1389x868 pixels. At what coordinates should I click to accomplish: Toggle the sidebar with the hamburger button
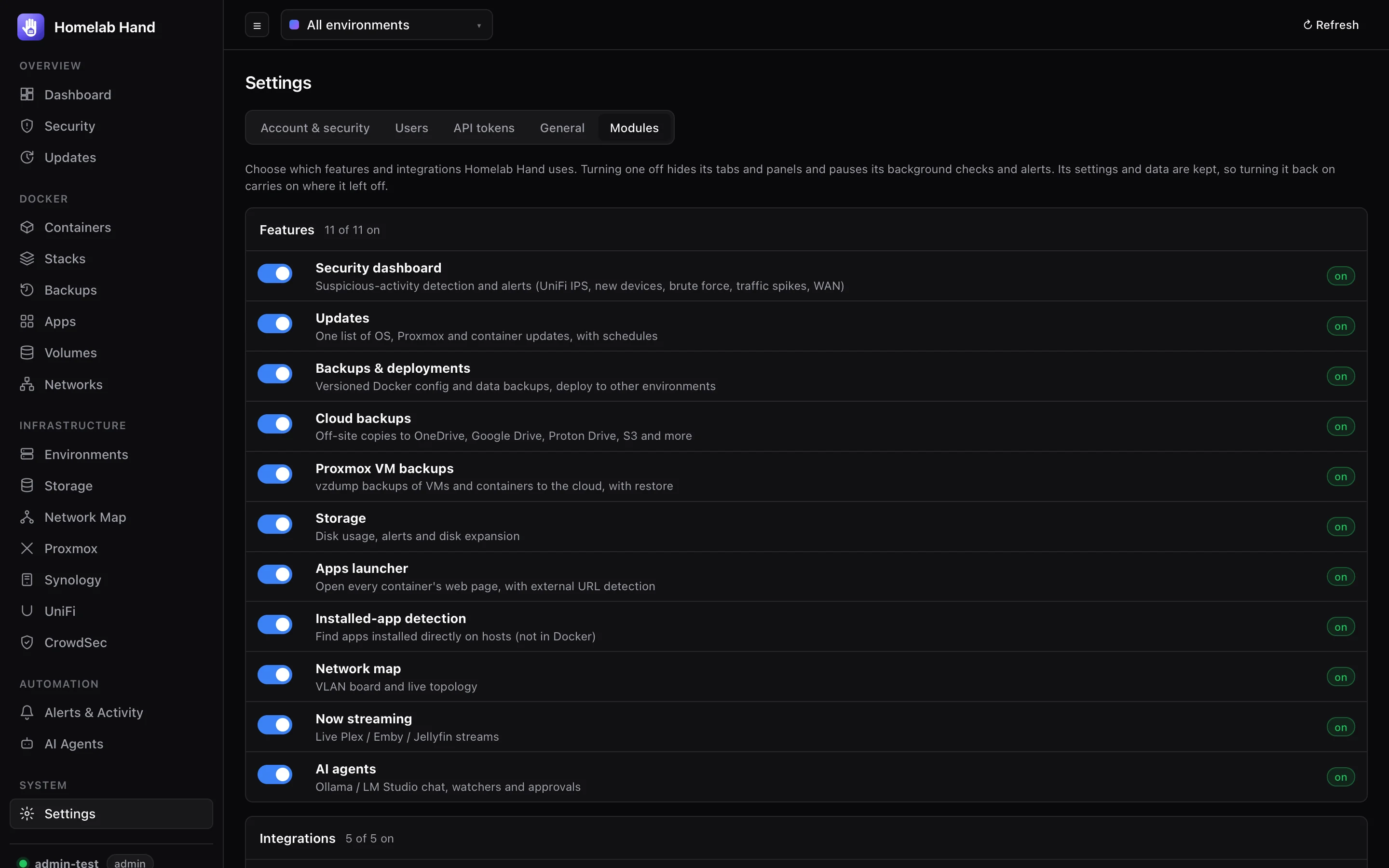257,25
